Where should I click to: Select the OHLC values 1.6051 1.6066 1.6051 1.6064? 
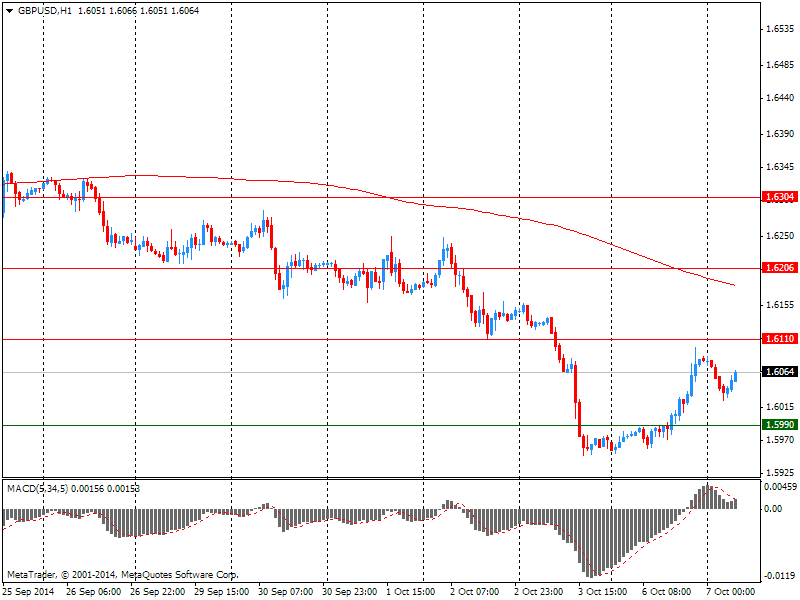pos(139,11)
